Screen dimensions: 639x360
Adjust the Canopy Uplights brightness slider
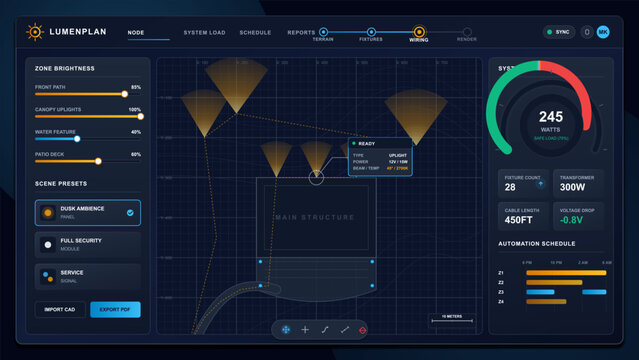click(88, 117)
